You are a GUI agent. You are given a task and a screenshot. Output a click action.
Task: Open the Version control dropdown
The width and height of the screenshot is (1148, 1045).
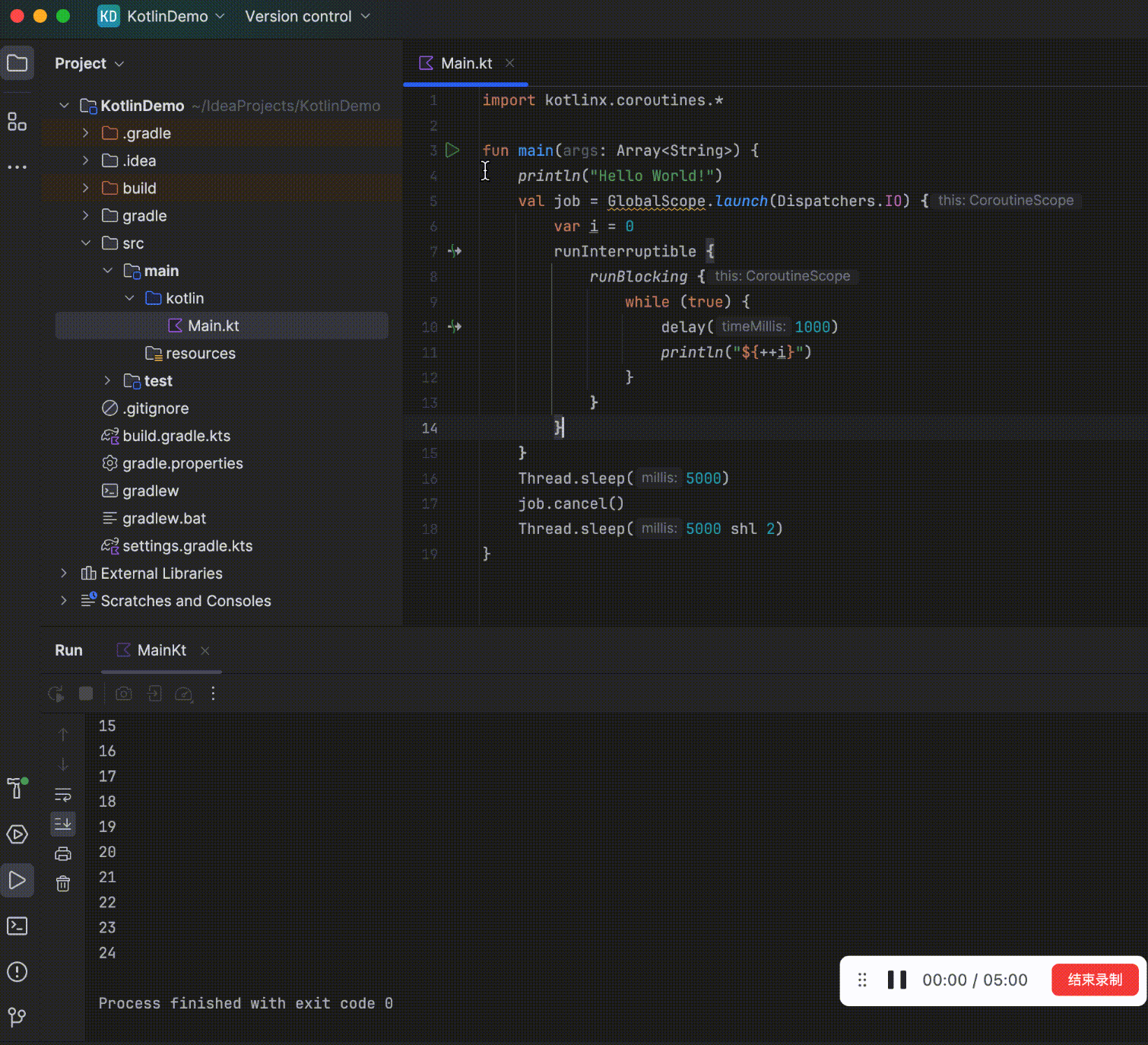[307, 16]
